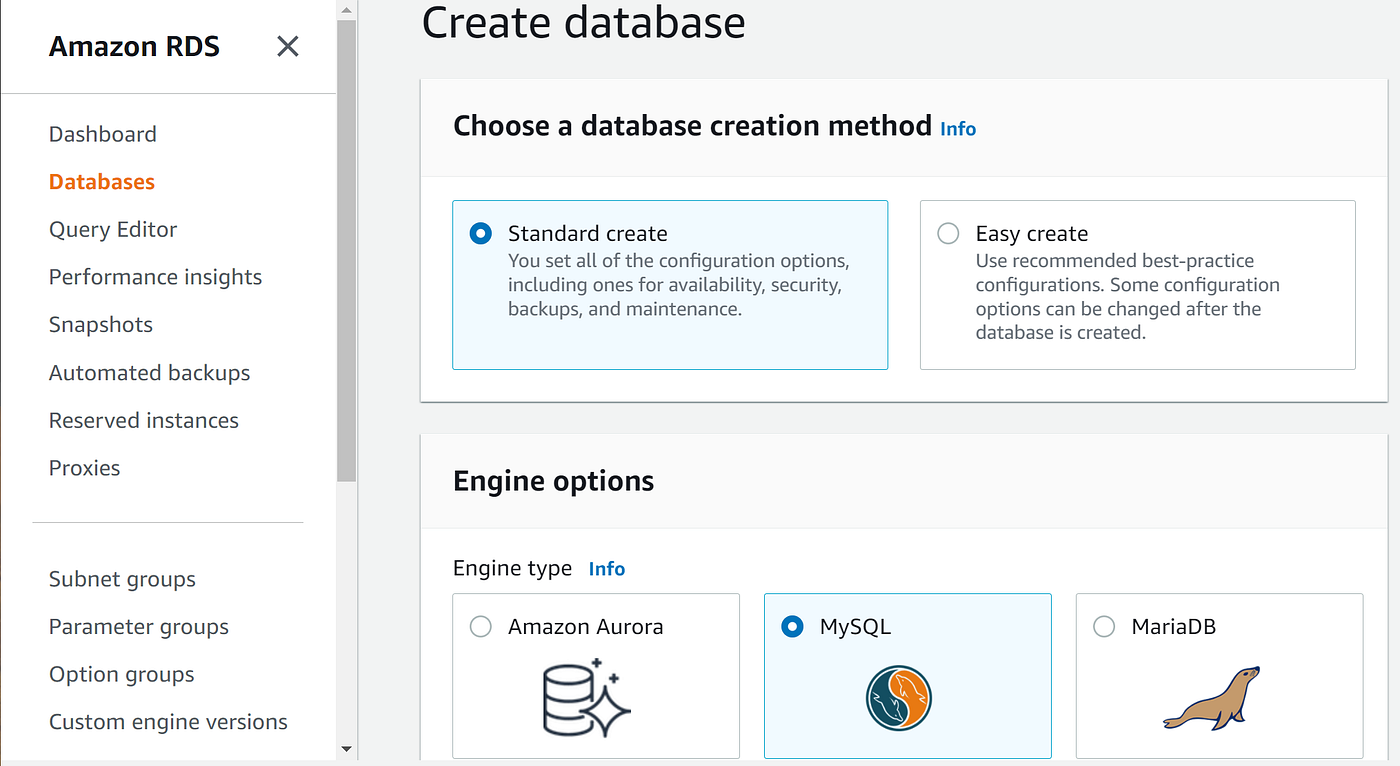
Task: Close the Amazon RDS navigation panel
Action: point(287,46)
